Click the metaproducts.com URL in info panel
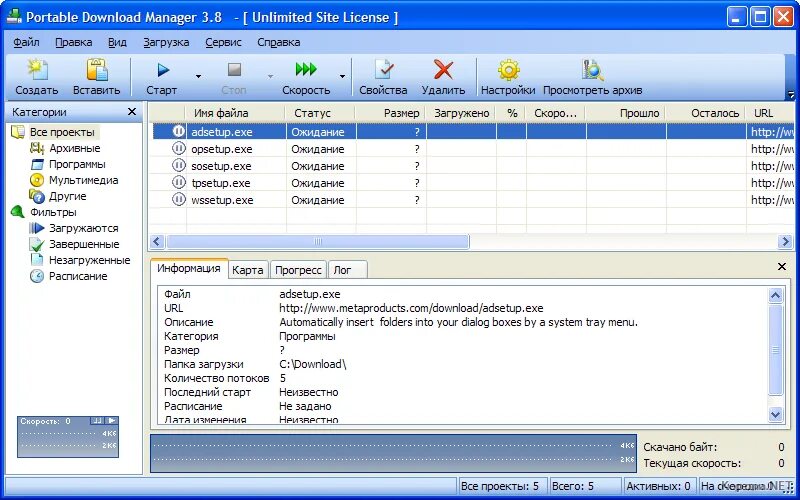 tap(411, 308)
